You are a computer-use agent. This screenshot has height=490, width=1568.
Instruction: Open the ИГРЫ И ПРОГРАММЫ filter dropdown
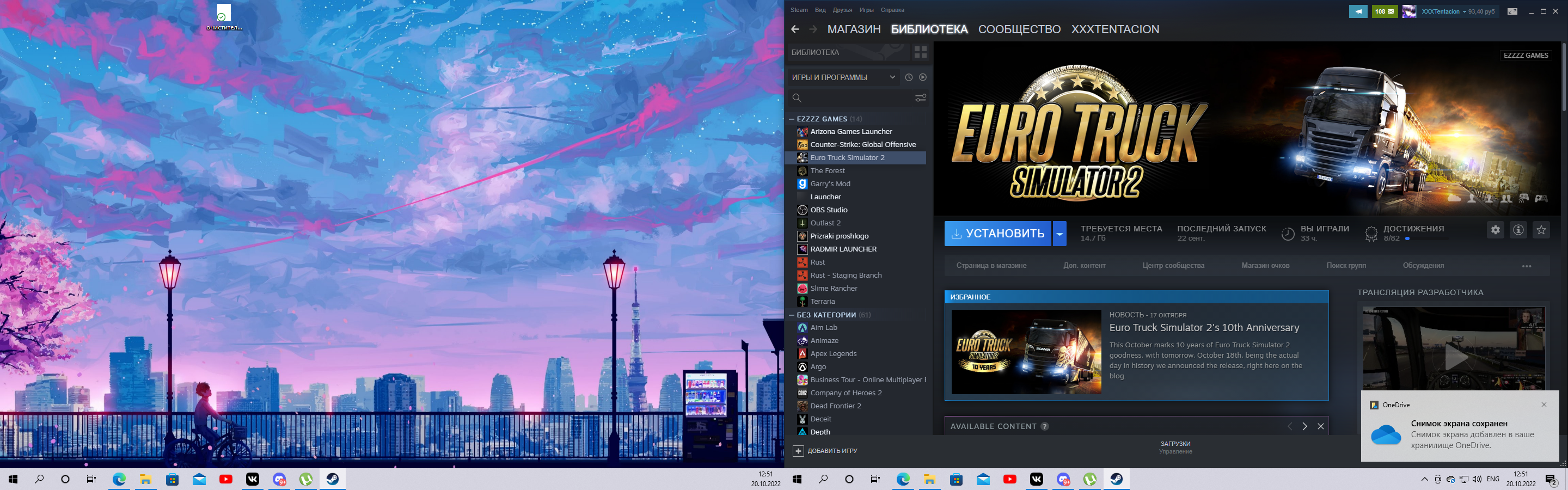click(x=843, y=77)
